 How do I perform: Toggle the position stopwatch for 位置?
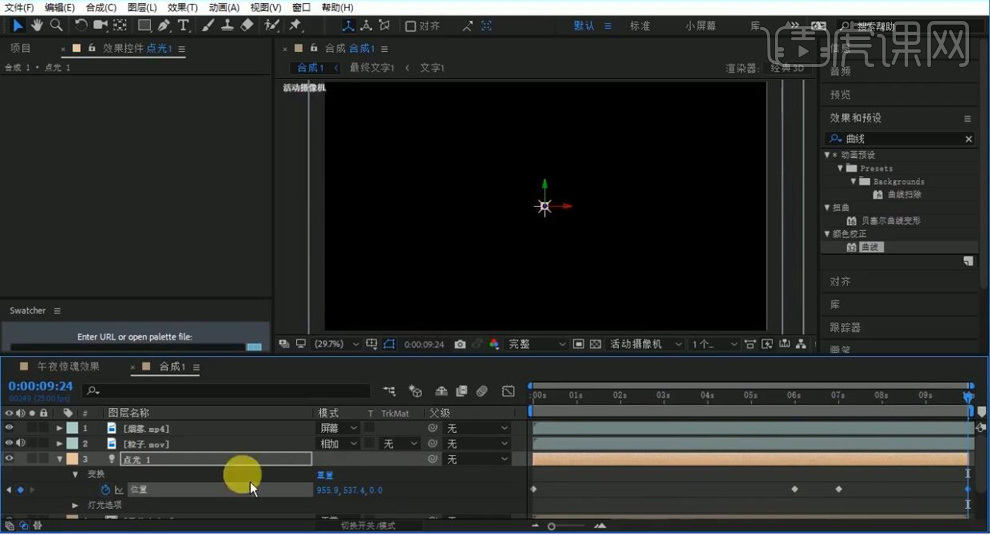click(x=105, y=490)
